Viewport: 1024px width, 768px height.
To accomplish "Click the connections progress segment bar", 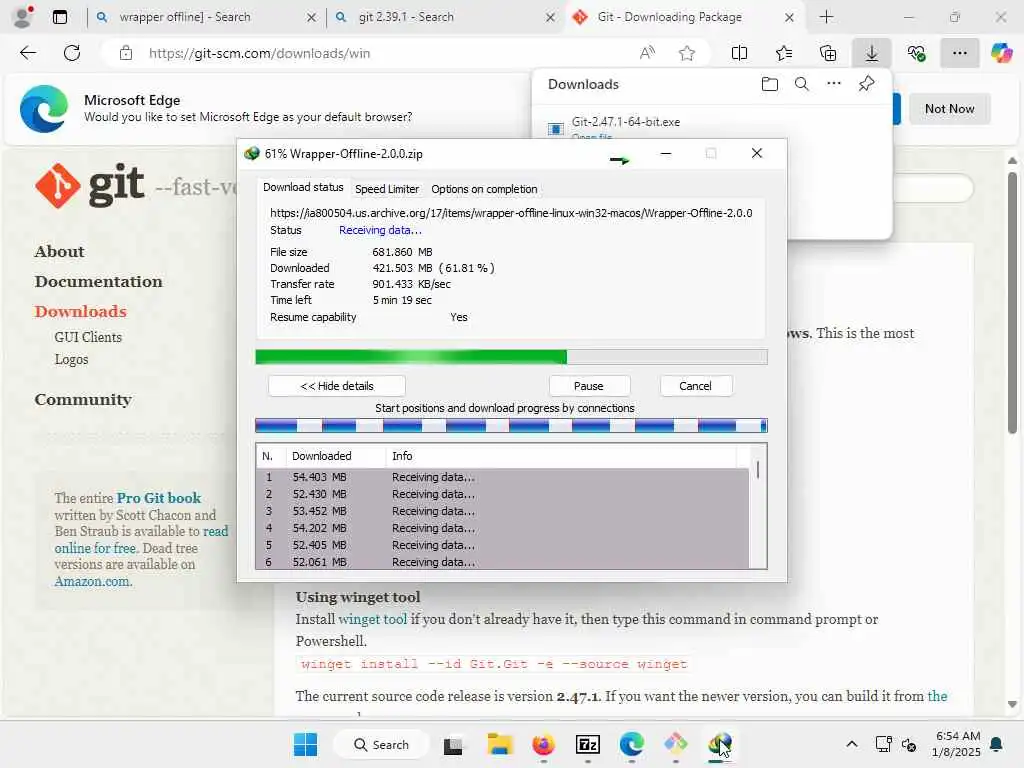I will [511, 426].
